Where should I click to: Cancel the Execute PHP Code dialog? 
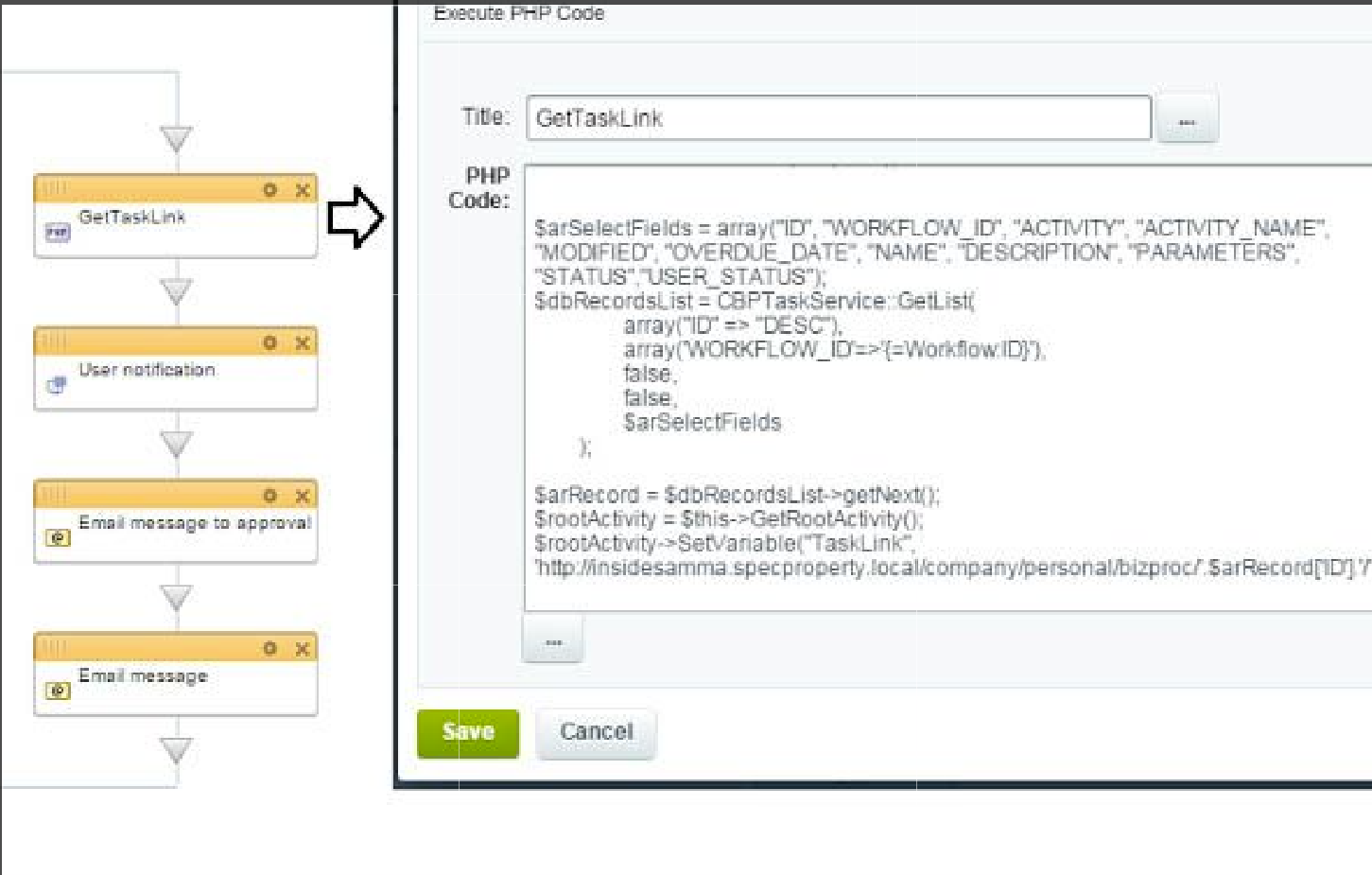pos(596,733)
